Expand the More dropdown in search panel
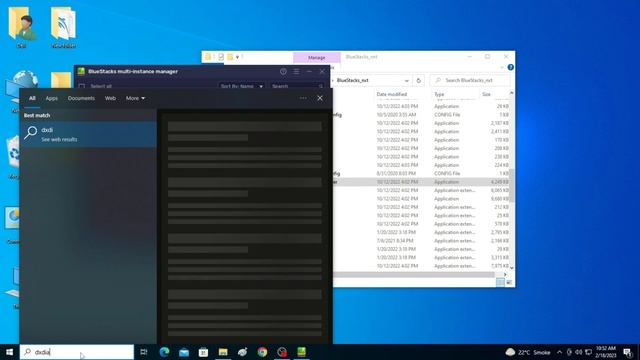 coord(135,98)
